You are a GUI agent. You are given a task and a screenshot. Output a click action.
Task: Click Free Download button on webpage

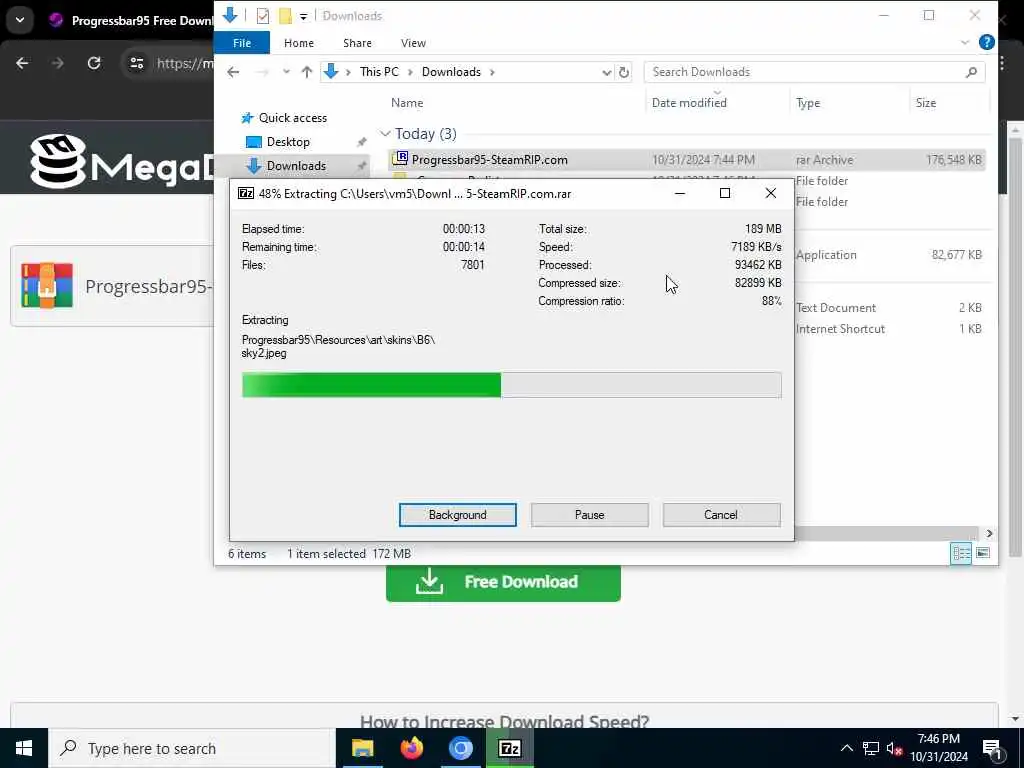[x=503, y=582]
